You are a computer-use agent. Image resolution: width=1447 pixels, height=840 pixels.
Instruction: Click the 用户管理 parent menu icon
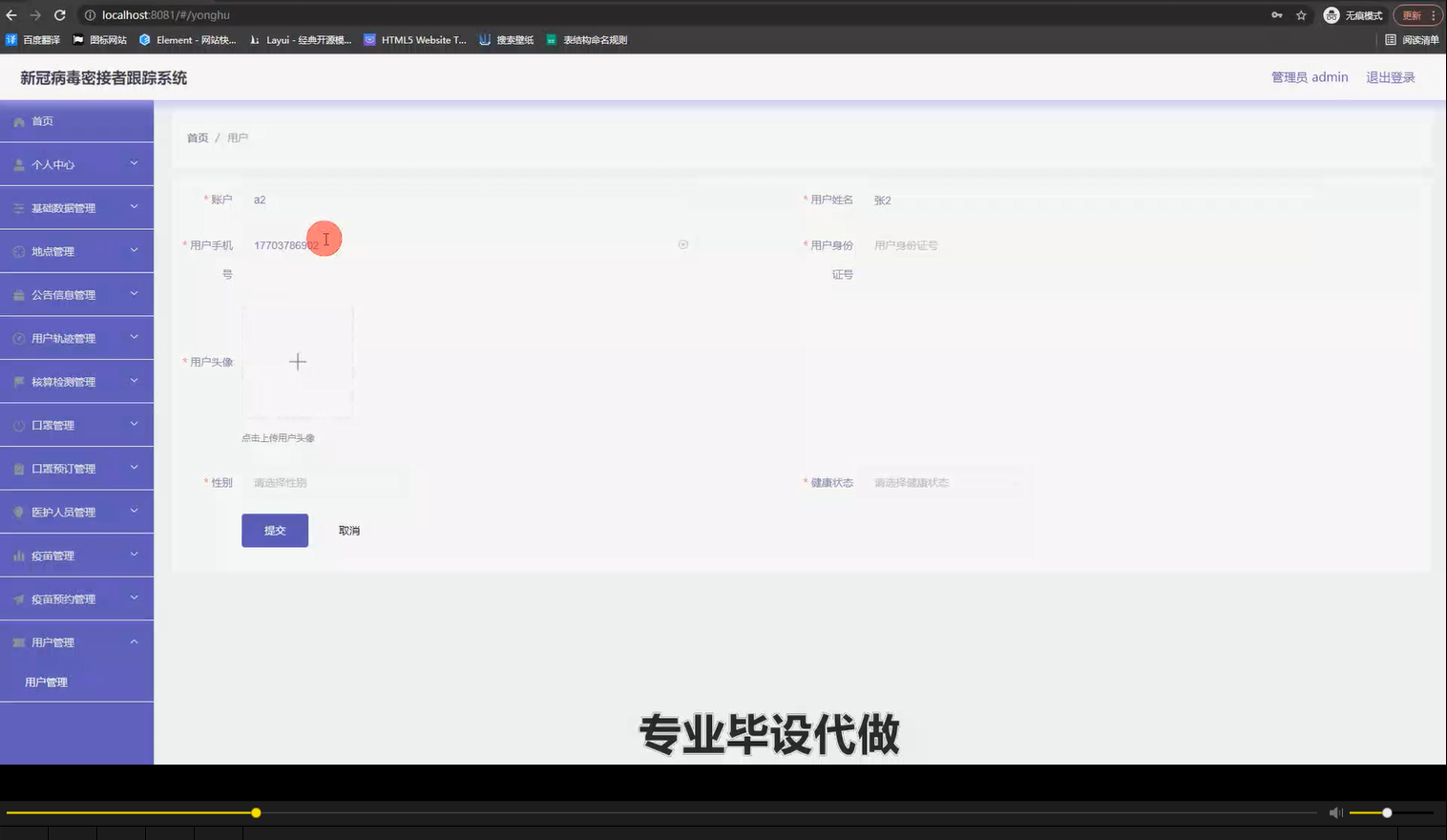[19, 642]
